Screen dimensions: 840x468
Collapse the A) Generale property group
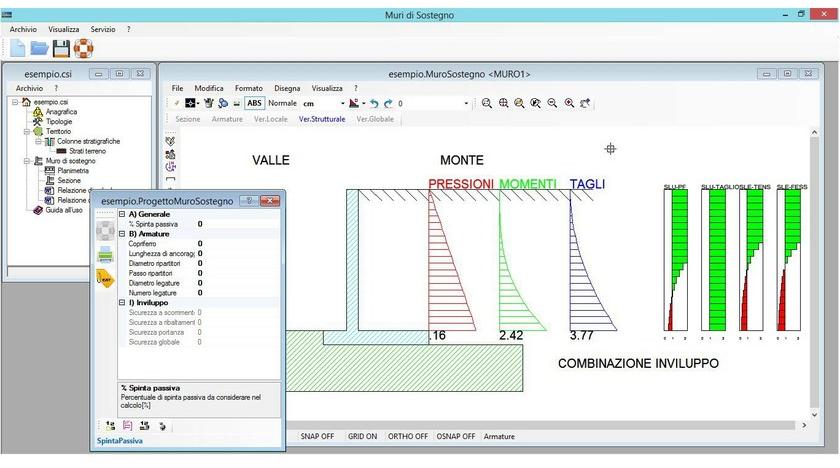coord(122,215)
